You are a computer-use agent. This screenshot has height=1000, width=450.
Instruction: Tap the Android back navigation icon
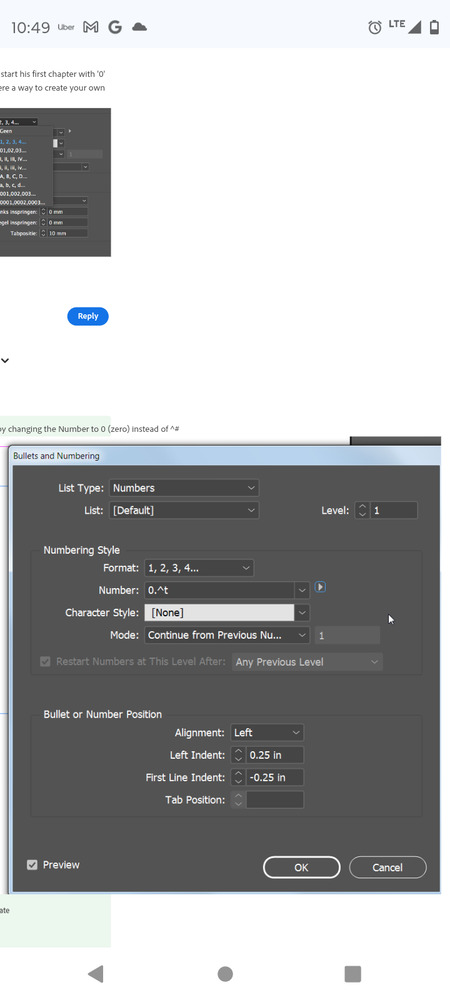pyautogui.click(x=96, y=973)
